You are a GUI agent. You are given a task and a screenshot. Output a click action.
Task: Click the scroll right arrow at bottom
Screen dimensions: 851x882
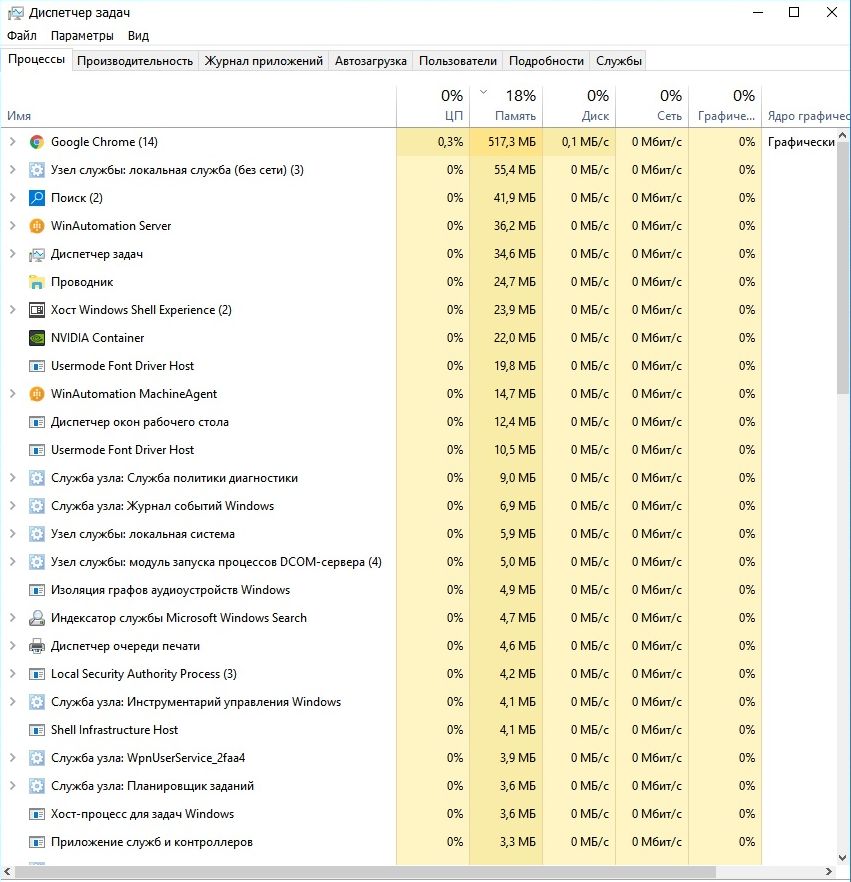tap(829, 872)
